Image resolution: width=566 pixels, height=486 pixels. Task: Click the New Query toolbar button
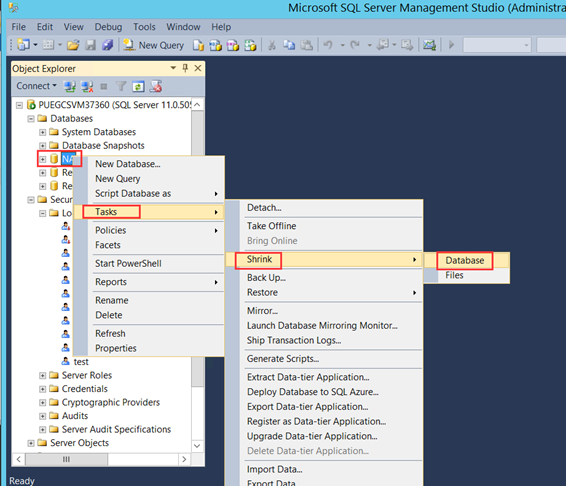[153, 45]
